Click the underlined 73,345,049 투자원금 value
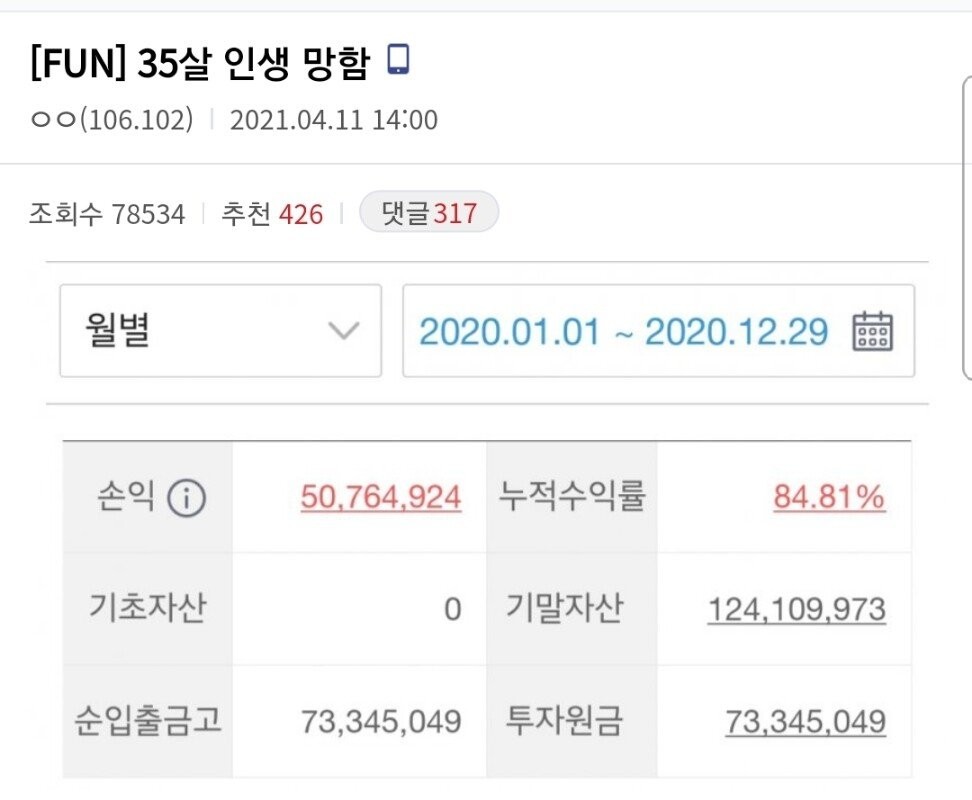 coord(805,721)
